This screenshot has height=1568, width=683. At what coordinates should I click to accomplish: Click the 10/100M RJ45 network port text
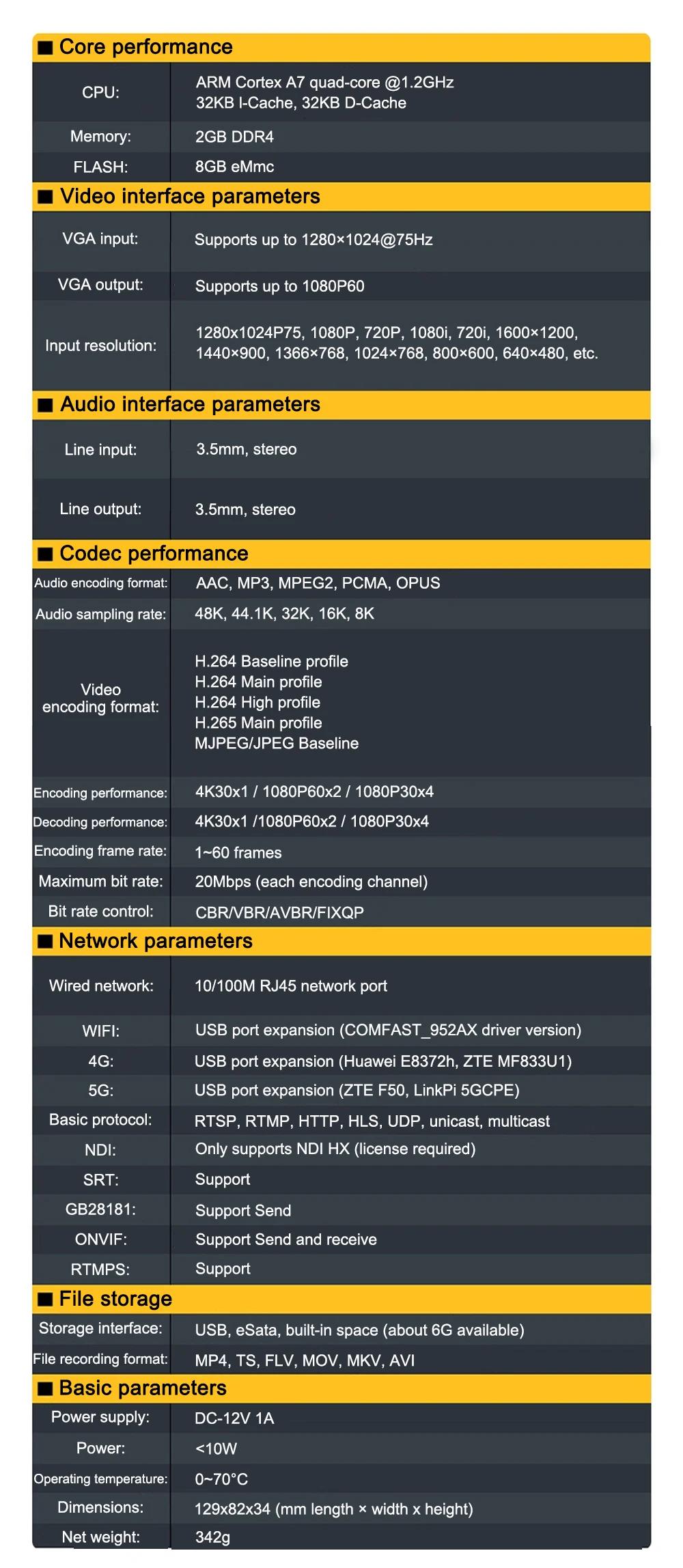click(x=291, y=986)
